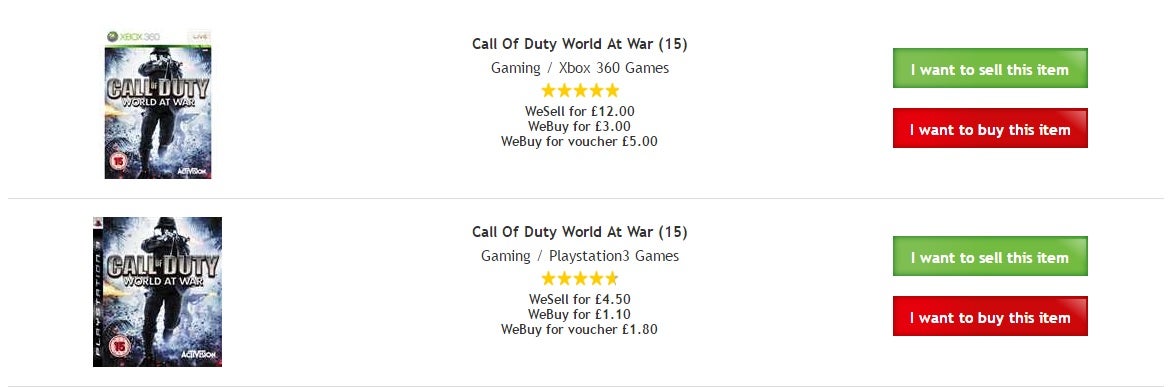Click green sell button for Playstation3 game
The width and height of the screenshot is (1175, 387).
click(990, 256)
